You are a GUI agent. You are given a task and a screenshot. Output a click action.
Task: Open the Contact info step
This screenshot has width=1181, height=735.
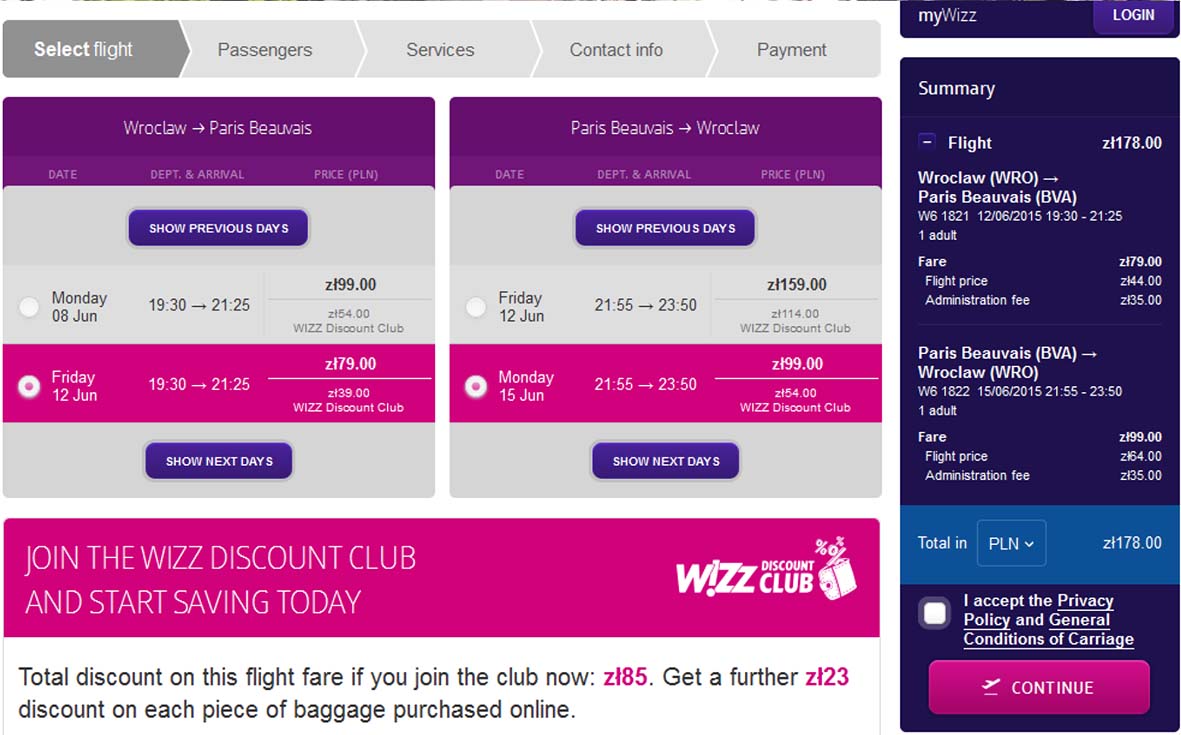pos(616,50)
